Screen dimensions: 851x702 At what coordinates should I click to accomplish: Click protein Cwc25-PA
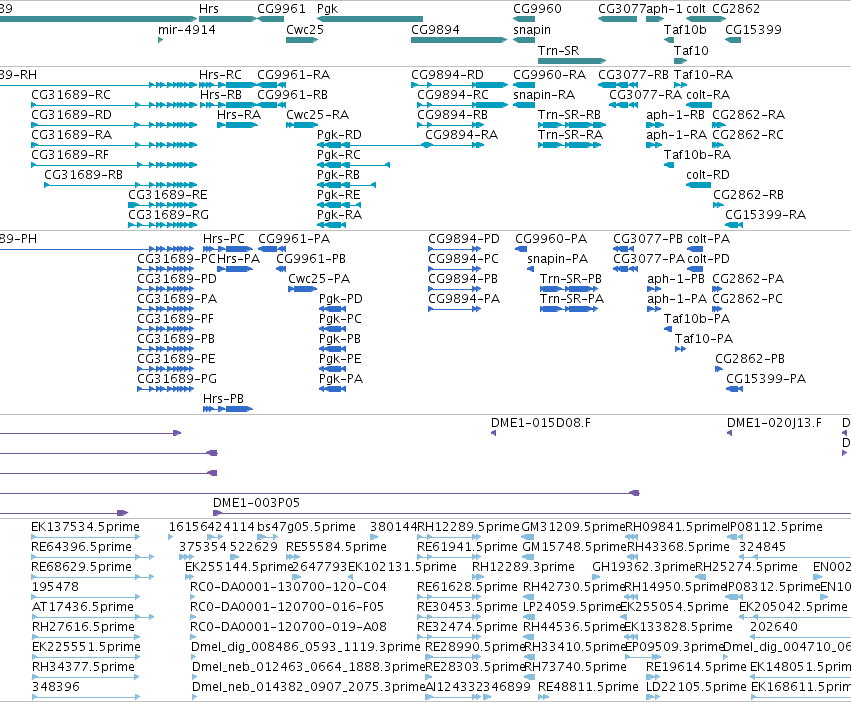(319, 279)
